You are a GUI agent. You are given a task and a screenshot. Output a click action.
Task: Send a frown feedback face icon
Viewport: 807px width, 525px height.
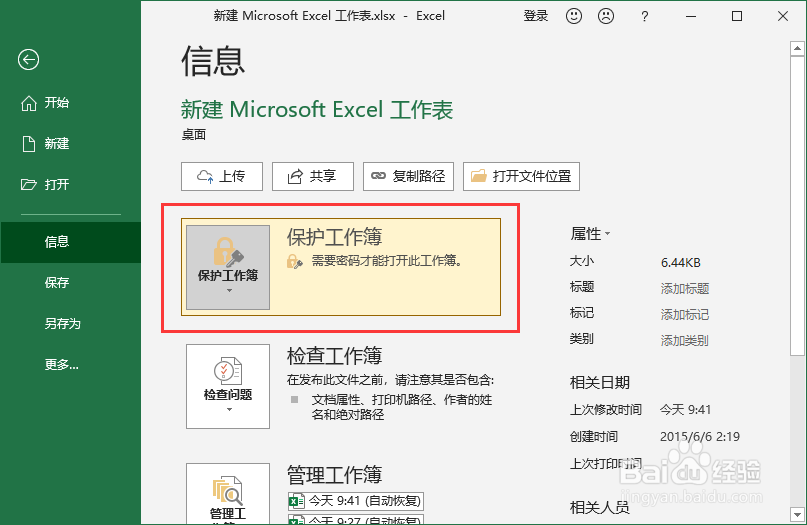pos(606,16)
